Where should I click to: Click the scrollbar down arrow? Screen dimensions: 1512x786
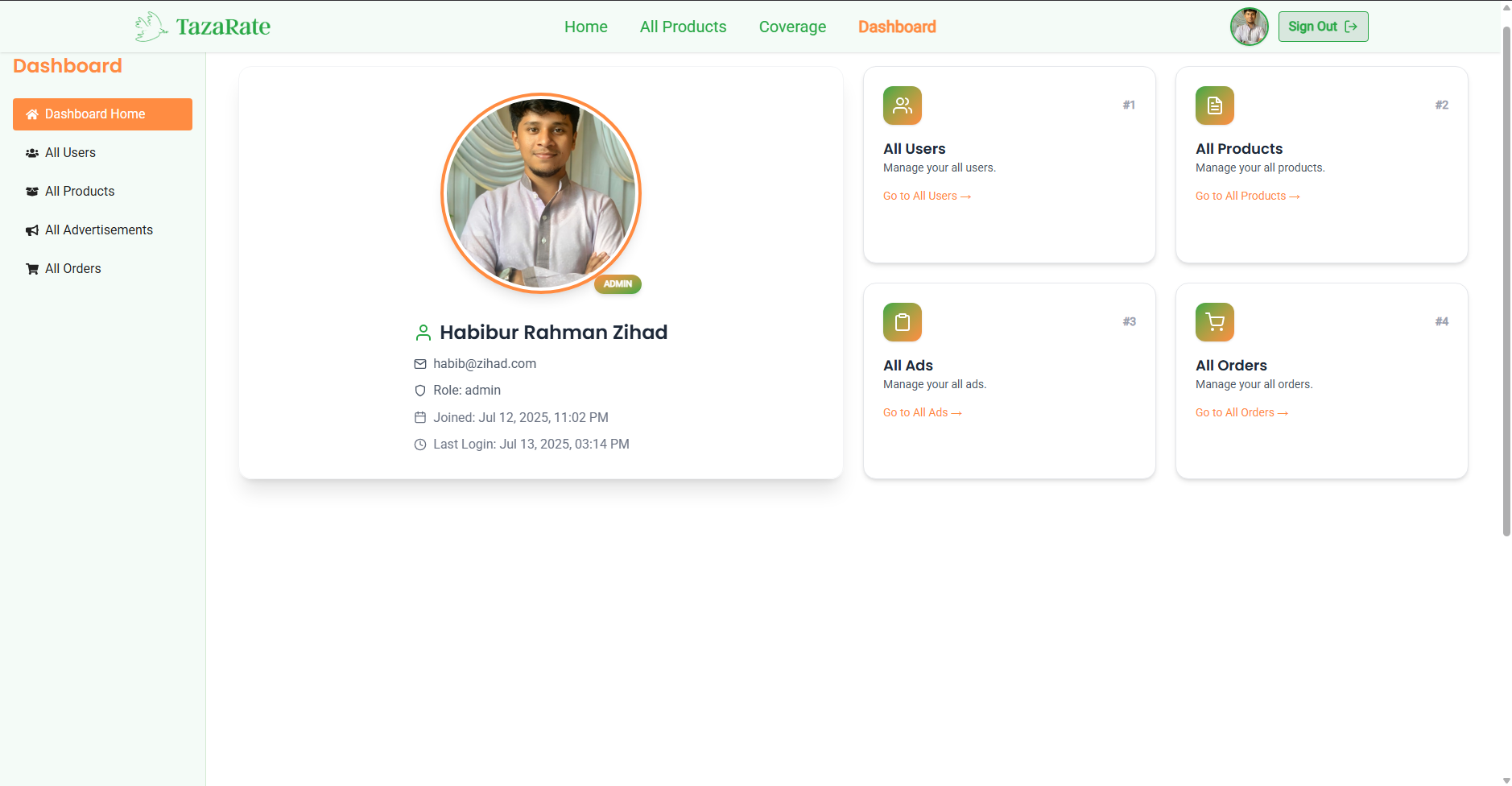pos(1506,780)
